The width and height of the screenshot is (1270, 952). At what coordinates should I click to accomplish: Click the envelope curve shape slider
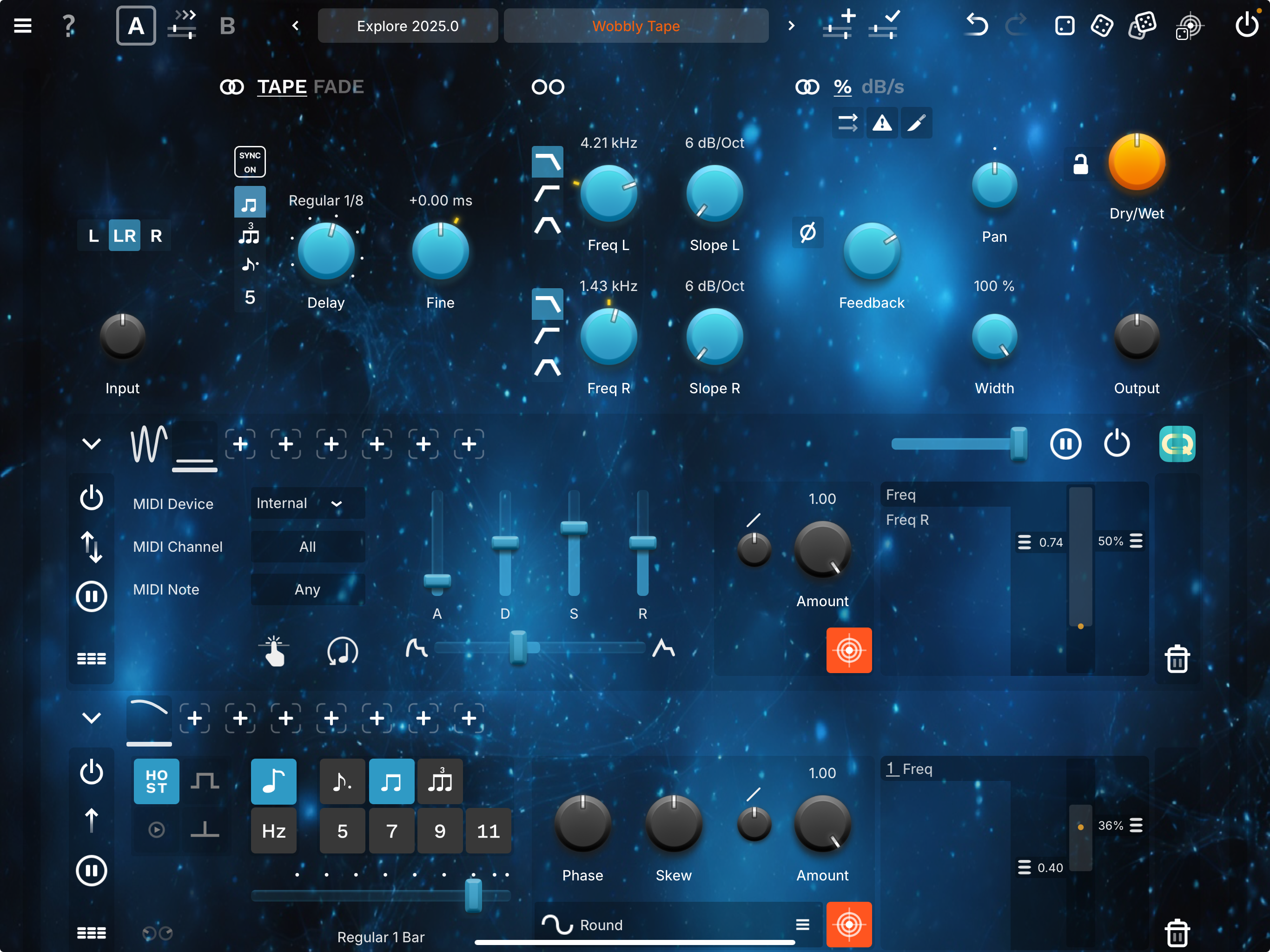tap(540, 648)
